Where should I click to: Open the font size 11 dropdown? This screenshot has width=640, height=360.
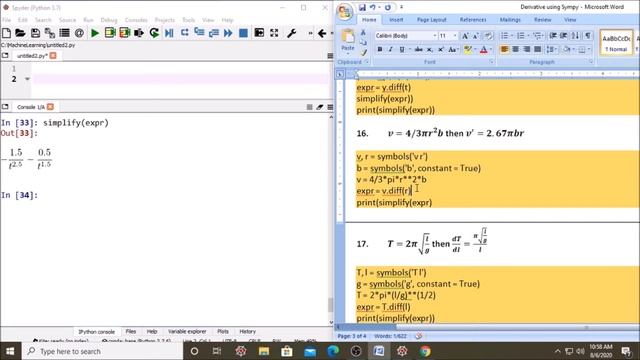tap(455, 36)
